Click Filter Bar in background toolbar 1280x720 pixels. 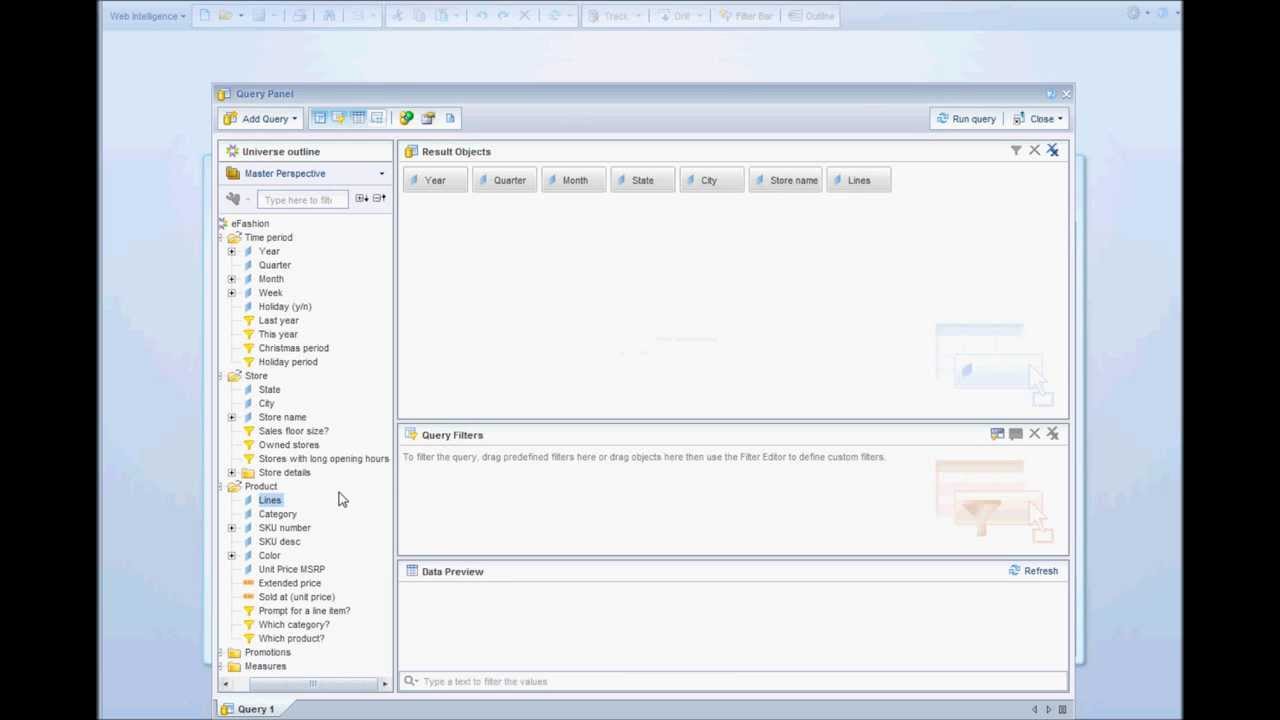pyautogui.click(x=746, y=16)
